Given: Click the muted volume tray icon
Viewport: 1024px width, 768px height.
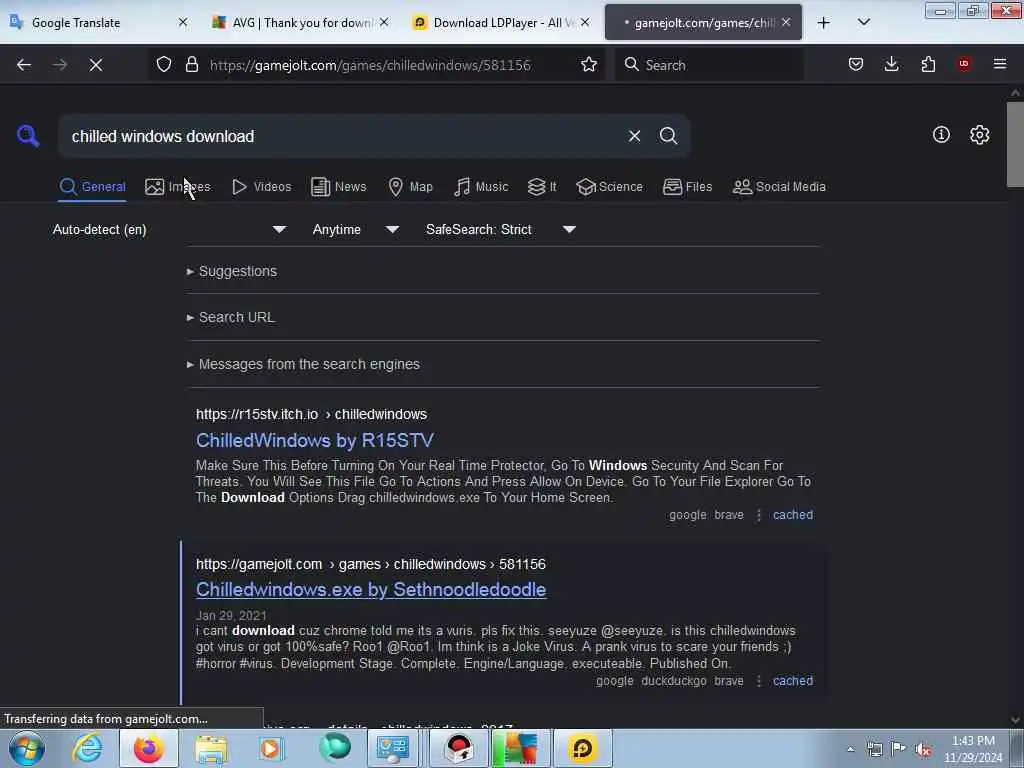Looking at the screenshot, I should 923,749.
